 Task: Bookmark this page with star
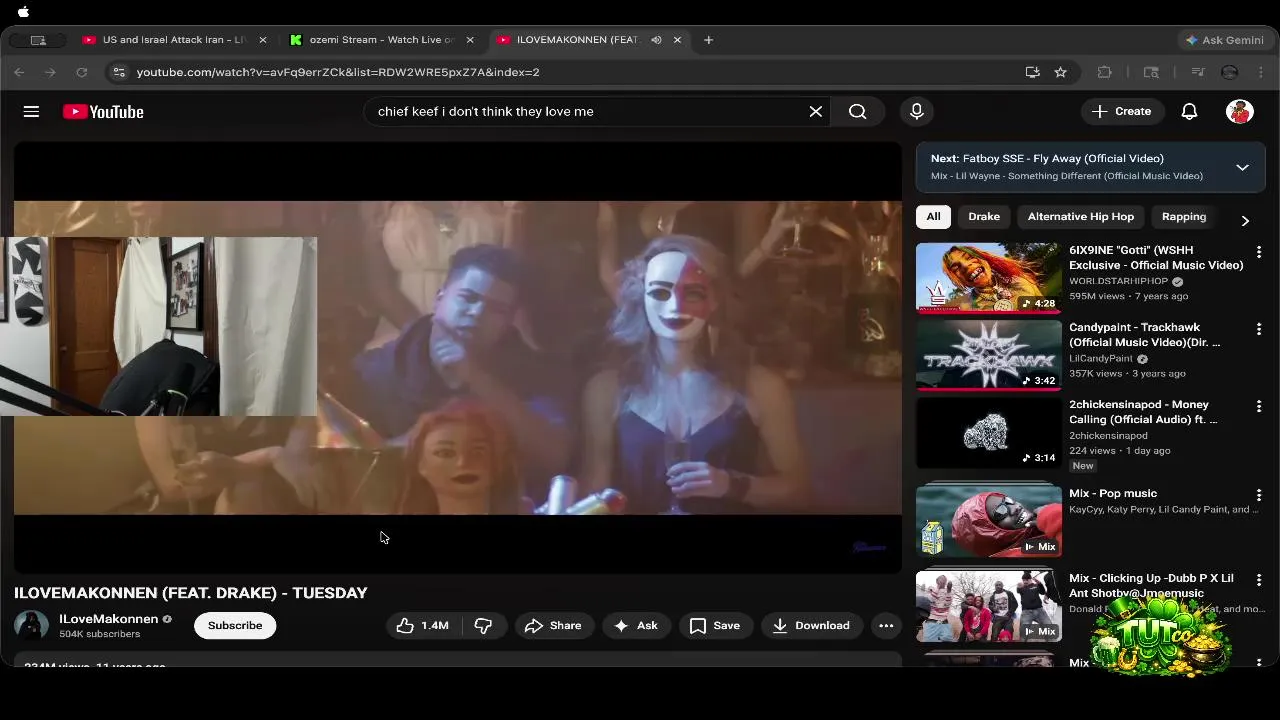pos(1060,72)
